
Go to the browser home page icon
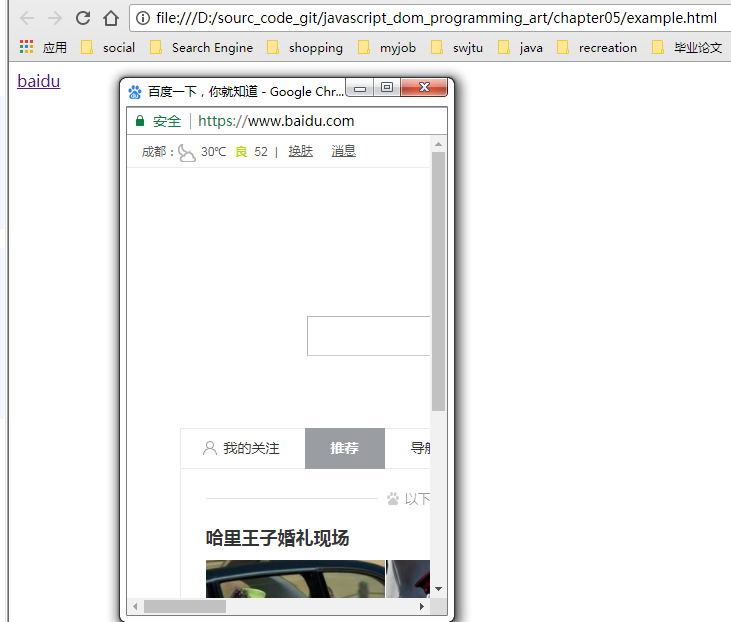111,18
